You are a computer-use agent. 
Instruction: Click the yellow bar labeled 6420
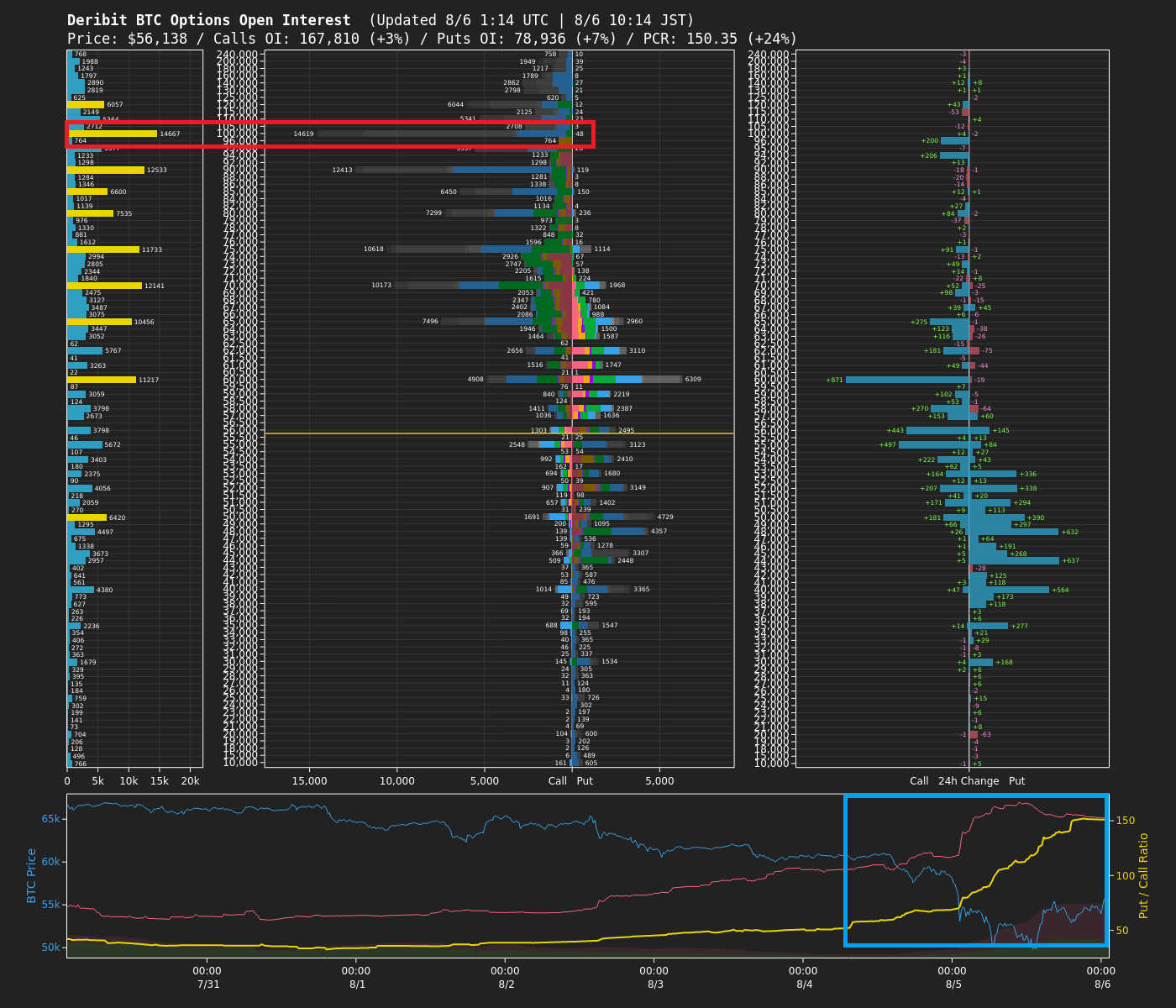[87, 517]
